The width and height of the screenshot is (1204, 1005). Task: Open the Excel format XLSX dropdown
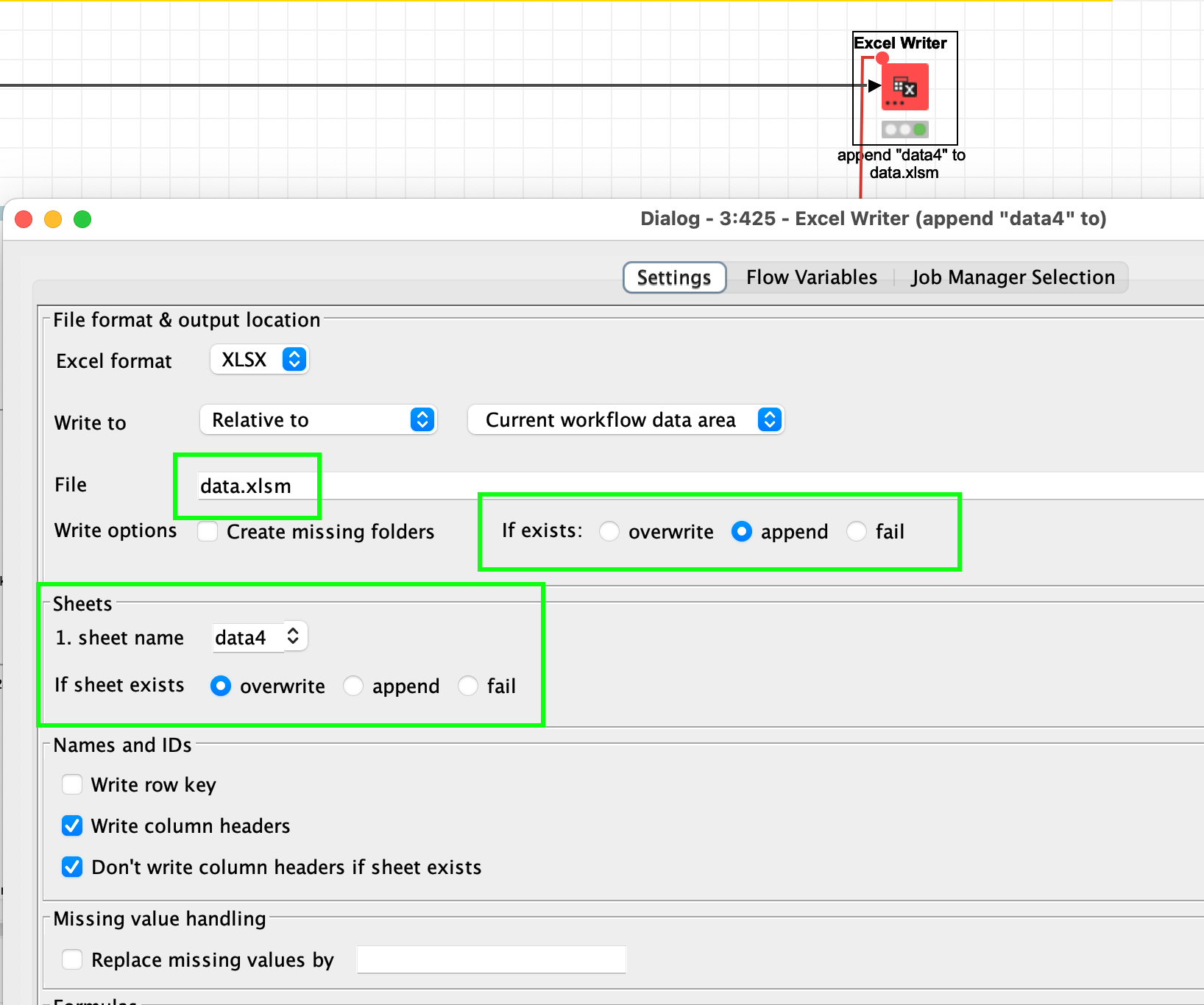(x=260, y=360)
